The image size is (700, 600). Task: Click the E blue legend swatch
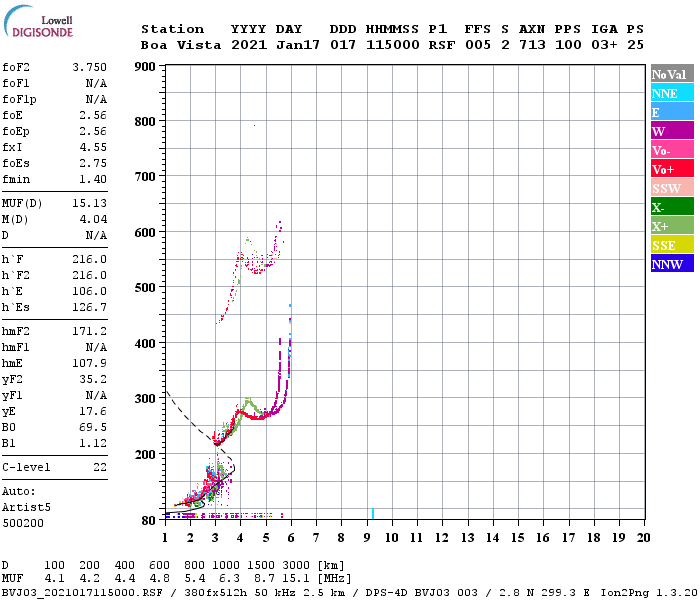click(672, 112)
